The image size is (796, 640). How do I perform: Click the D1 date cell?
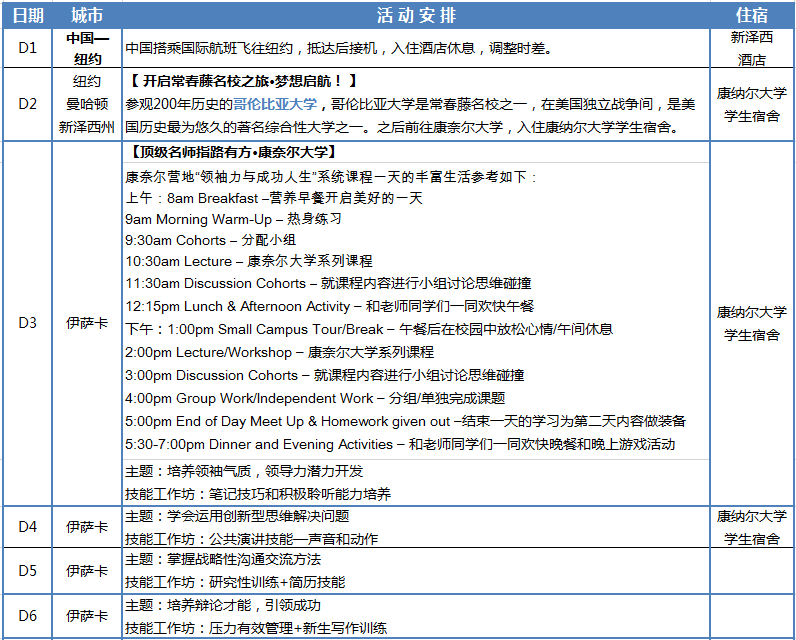(27, 48)
